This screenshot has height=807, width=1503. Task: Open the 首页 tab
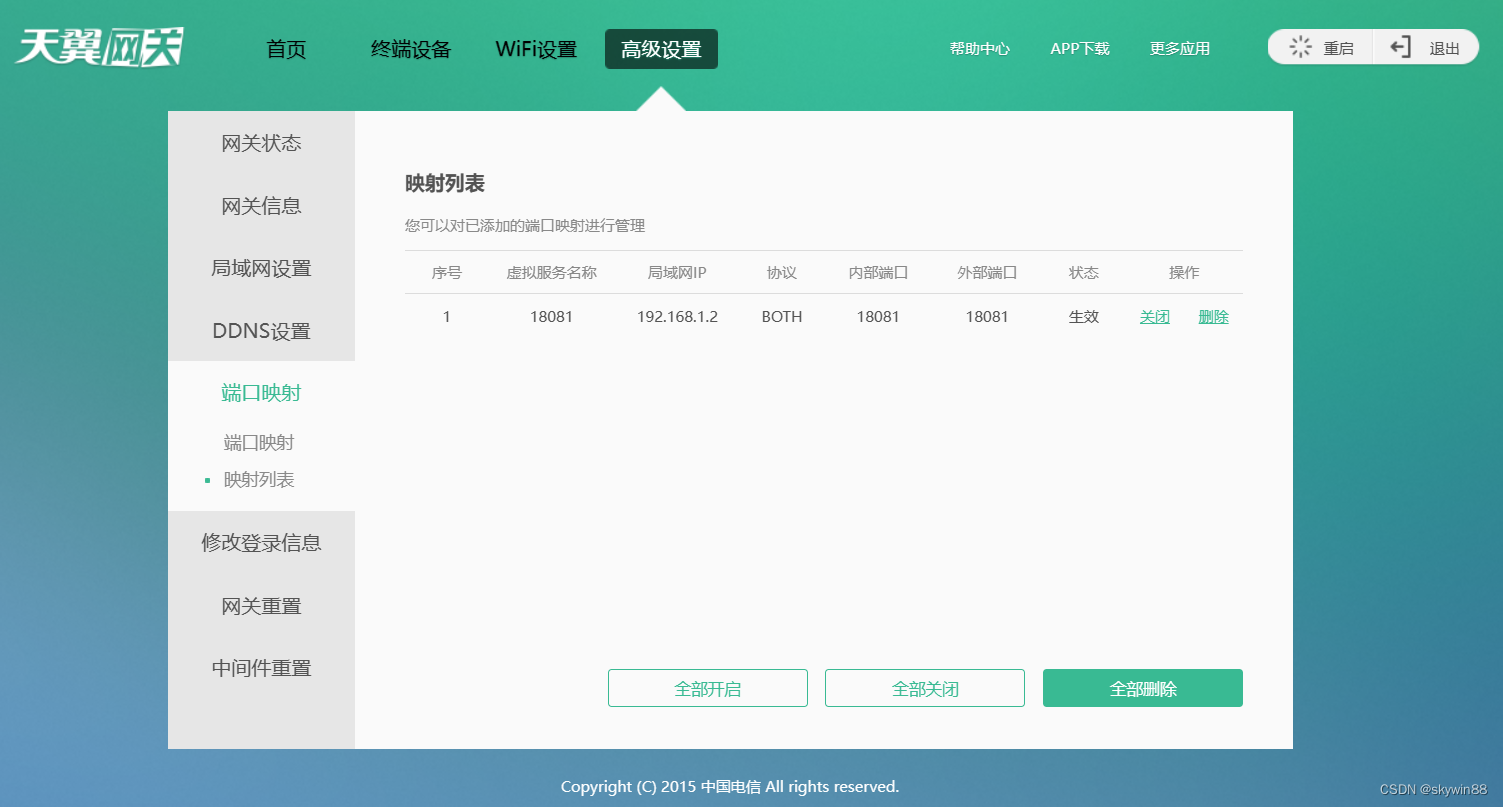click(x=286, y=49)
